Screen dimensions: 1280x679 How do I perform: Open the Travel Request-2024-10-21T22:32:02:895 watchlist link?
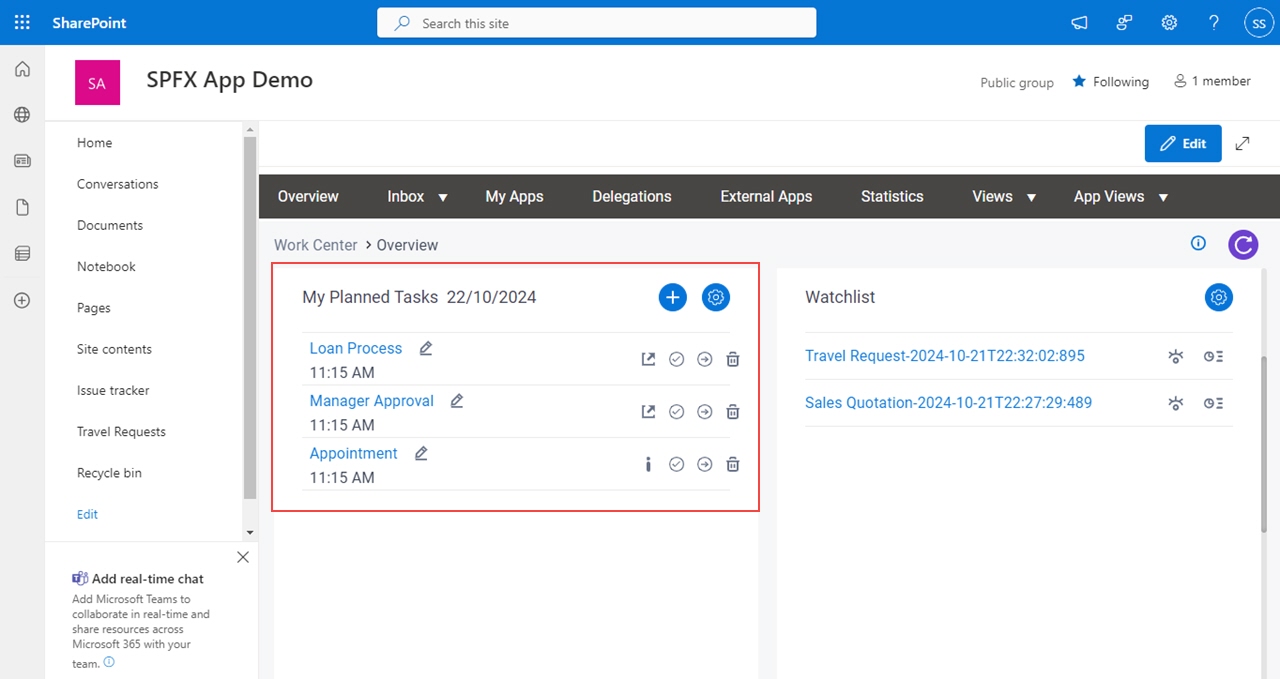tap(945, 355)
